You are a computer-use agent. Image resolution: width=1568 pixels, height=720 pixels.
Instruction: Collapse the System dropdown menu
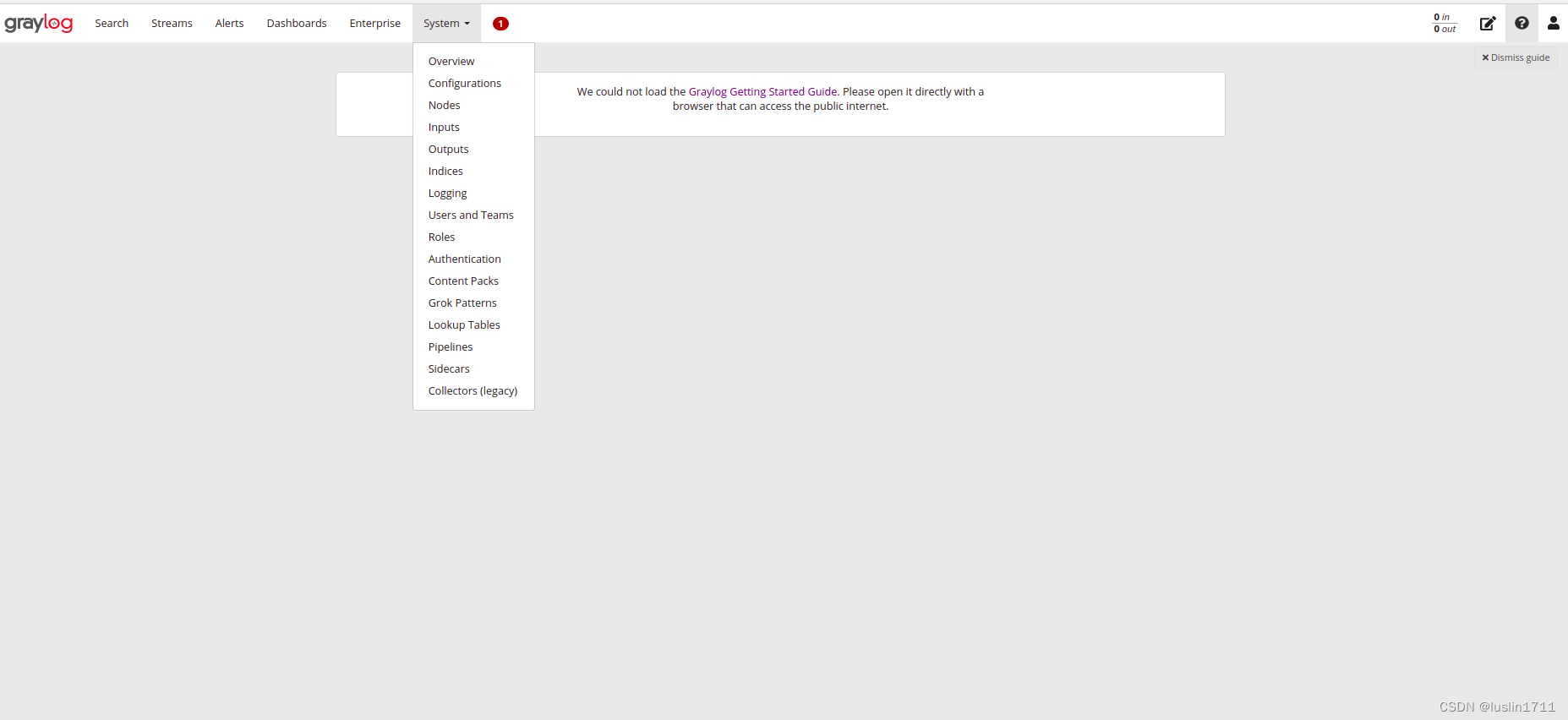click(446, 24)
